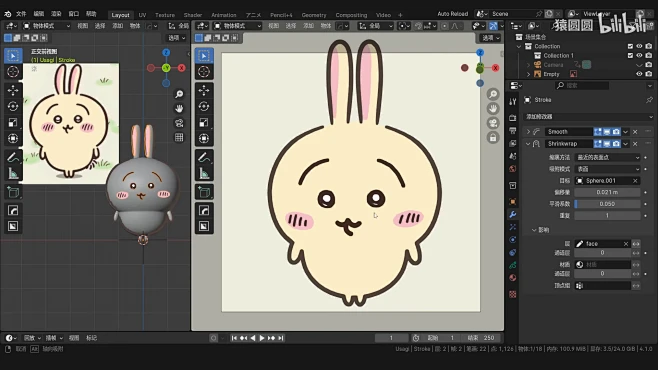The image size is (658, 370).
Task: Open the Object properties tab
Action: (x=512, y=202)
